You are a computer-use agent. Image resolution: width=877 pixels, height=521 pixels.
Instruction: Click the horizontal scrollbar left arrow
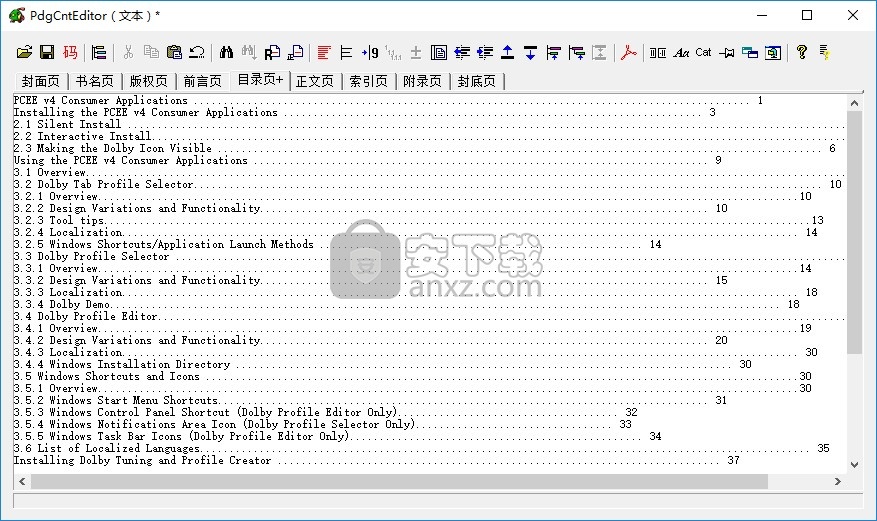[22, 481]
